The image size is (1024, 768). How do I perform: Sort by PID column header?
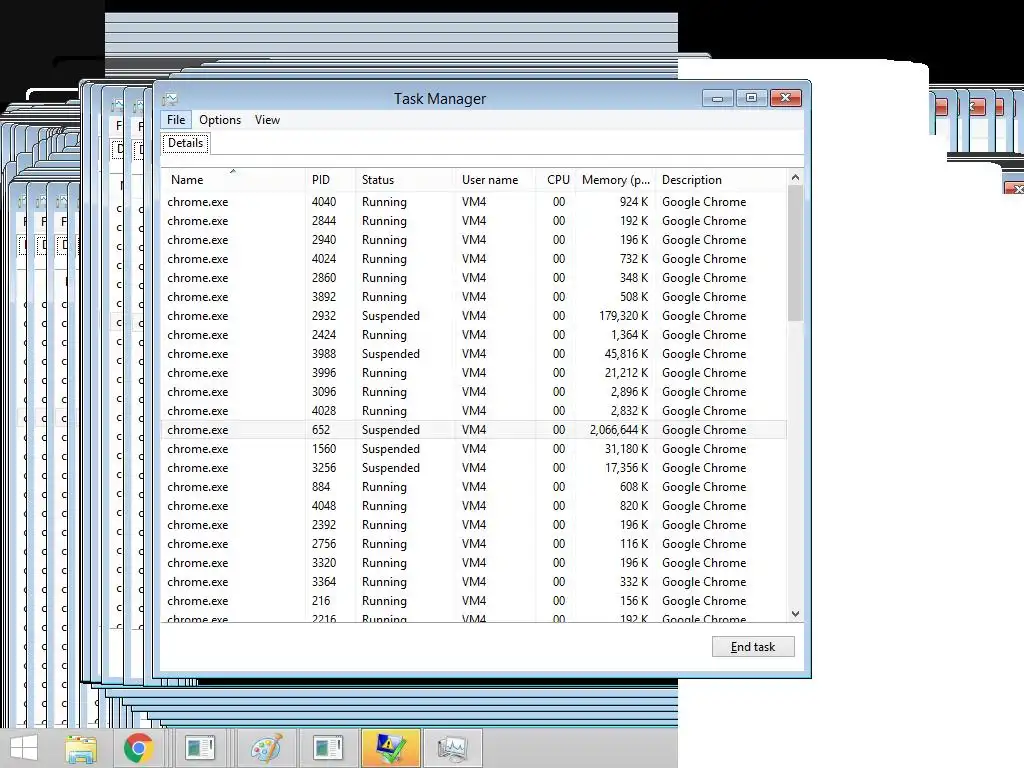tap(330, 180)
